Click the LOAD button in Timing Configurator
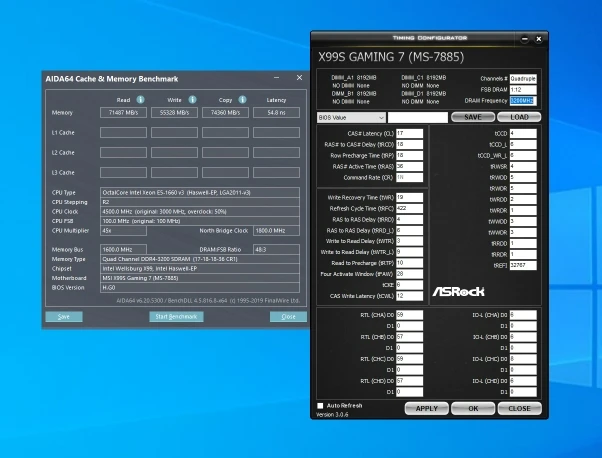 coord(519,117)
